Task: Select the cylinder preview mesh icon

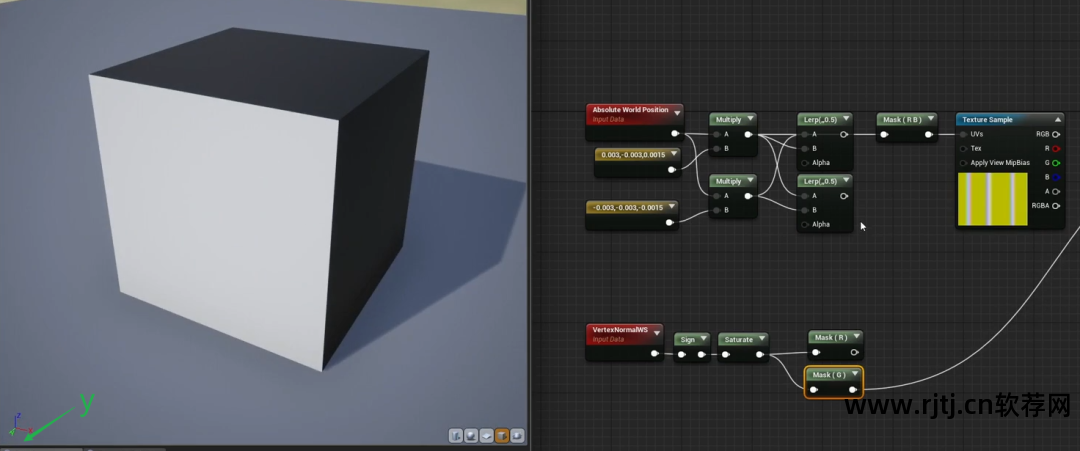Action: tap(456, 436)
